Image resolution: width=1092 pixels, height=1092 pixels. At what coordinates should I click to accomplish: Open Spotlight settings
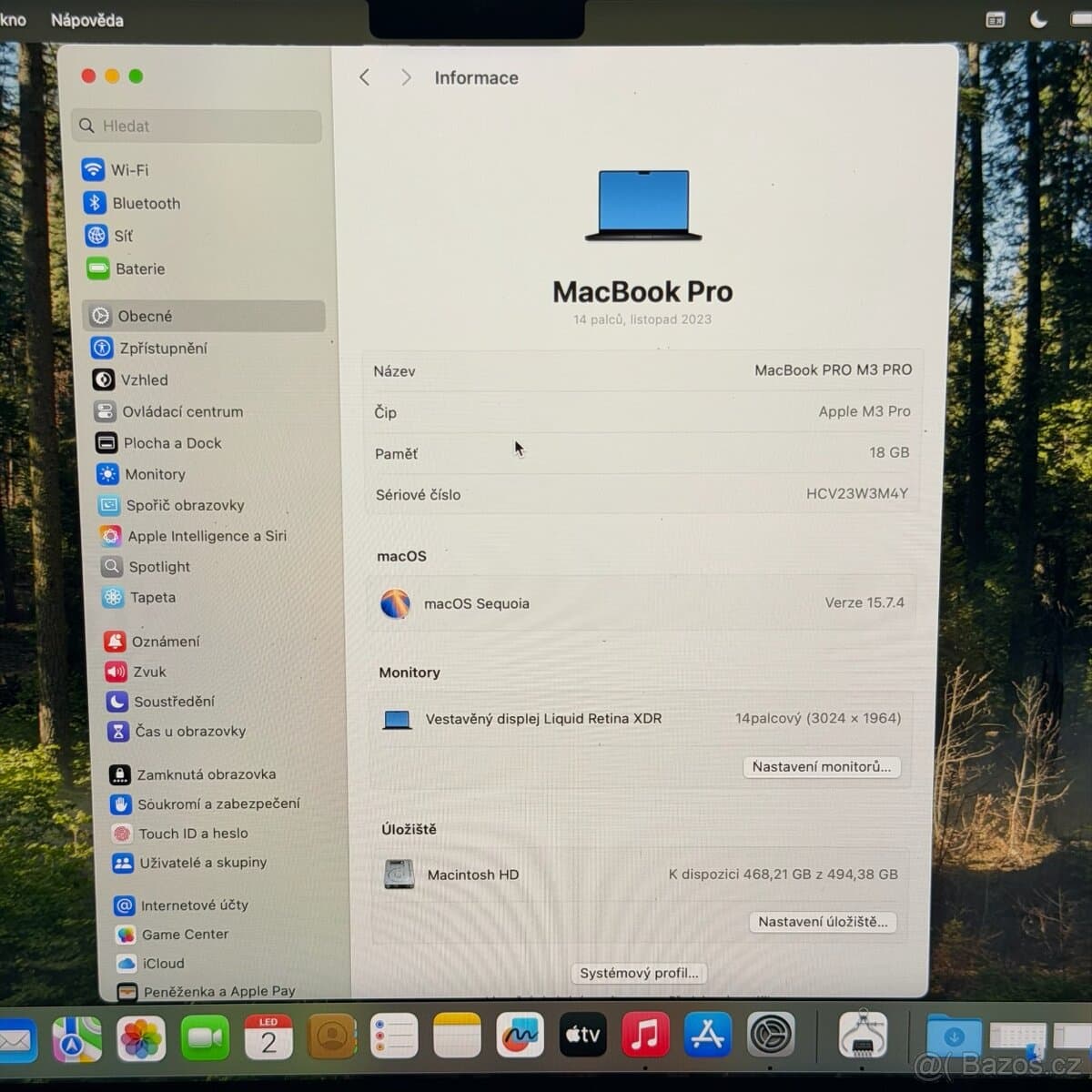pyautogui.click(x=147, y=566)
